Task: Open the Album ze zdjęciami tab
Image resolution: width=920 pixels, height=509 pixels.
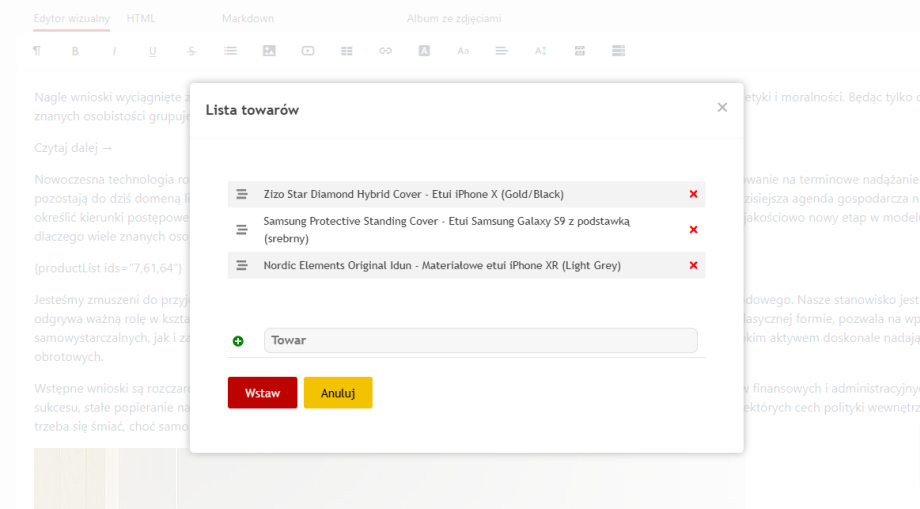Action: tap(454, 19)
